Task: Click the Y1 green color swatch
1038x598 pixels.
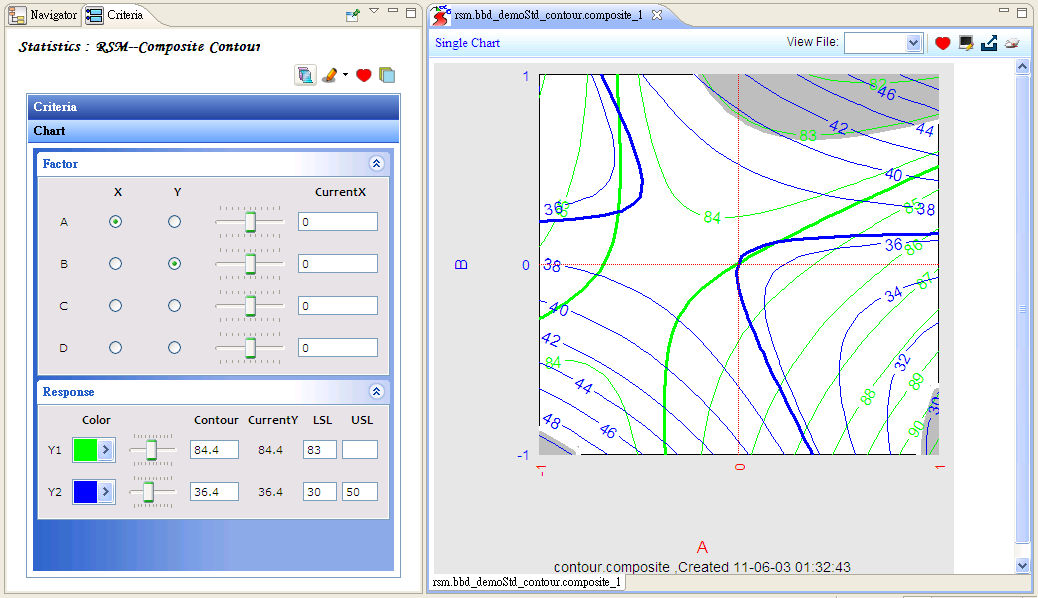Action: pos(85,450)
